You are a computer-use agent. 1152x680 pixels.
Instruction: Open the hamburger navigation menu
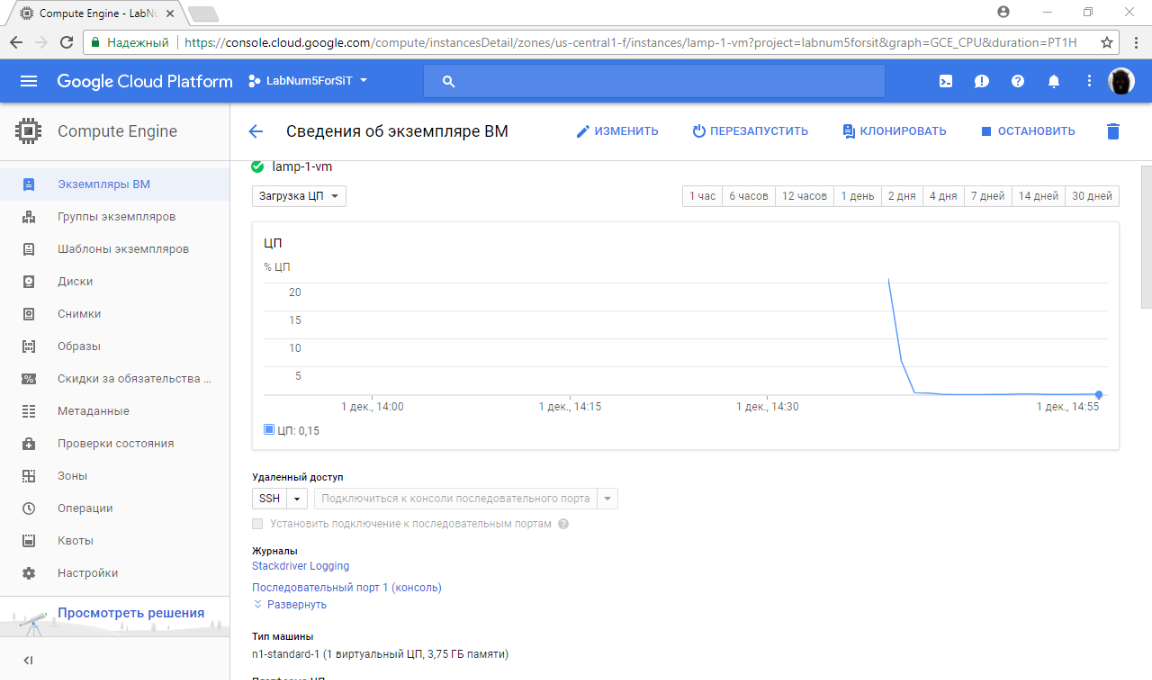click(x=29, y=81)
